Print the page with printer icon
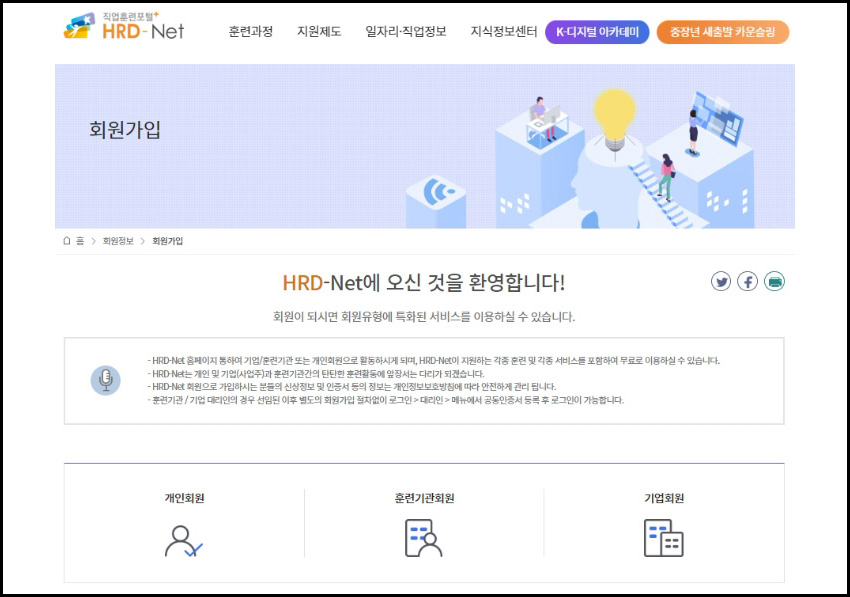 pyautogui.click(x=774, y=281)
